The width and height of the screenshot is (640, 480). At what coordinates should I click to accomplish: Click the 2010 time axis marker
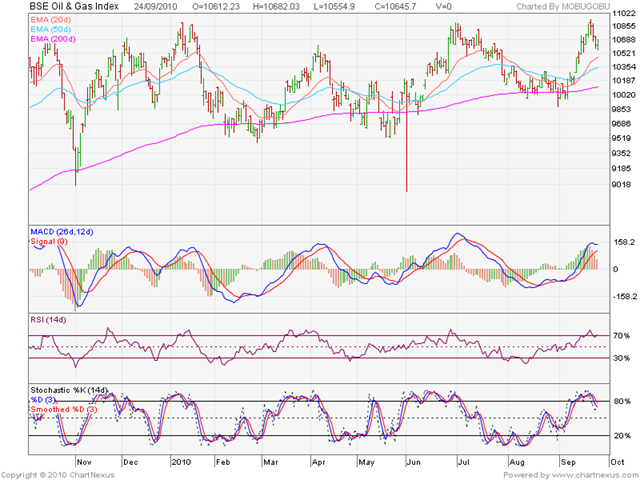(181, 462)
